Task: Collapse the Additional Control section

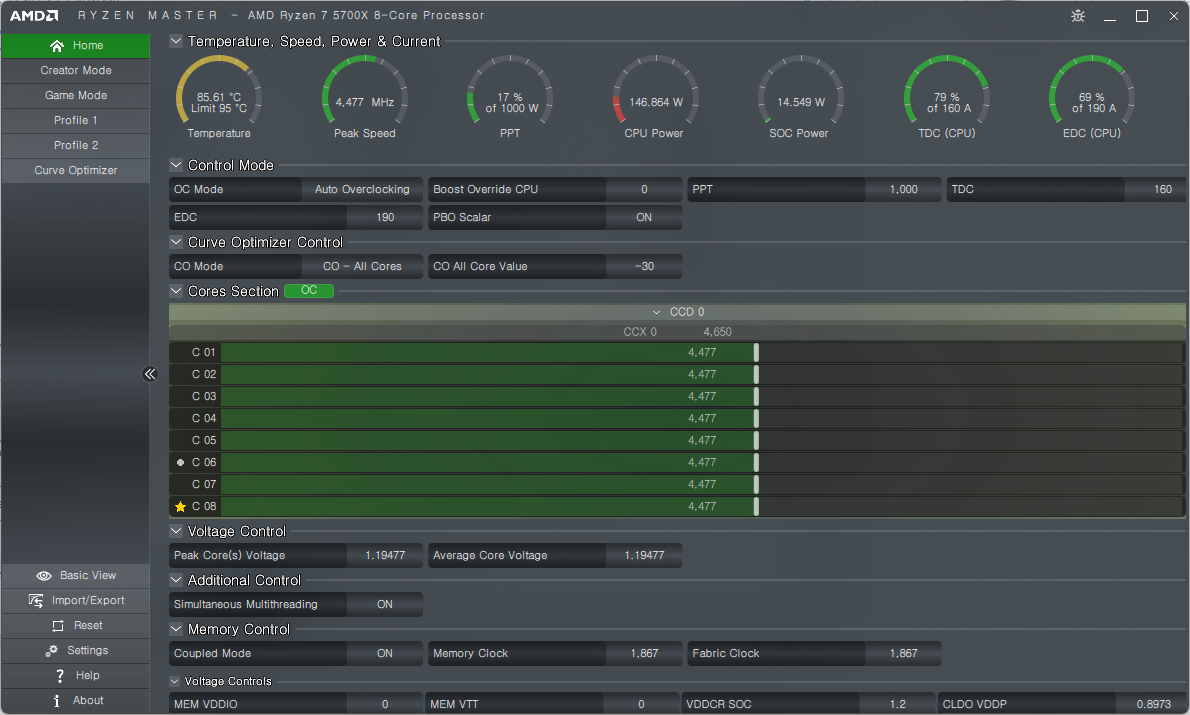Action: [176, 580]
